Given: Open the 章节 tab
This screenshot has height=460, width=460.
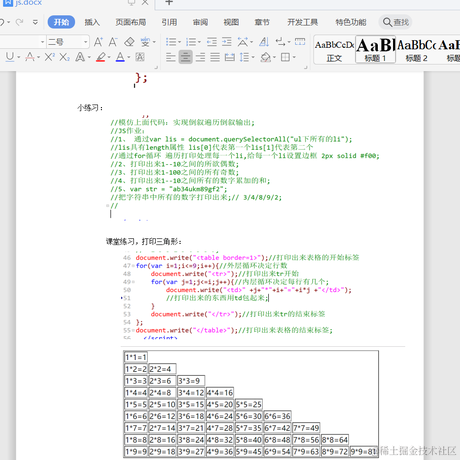Looking at the screenshot, I should pyautogui.click(x=262, y=22).
